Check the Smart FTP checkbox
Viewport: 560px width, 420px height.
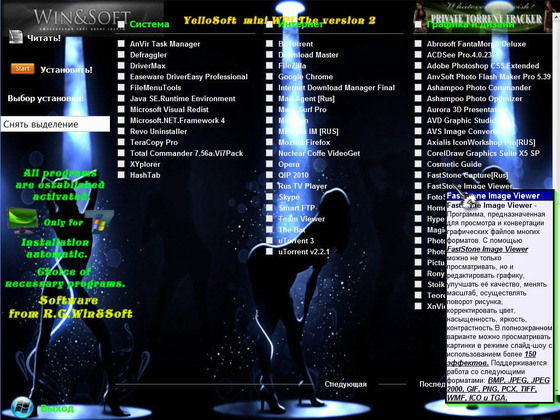tap(269, 208)
